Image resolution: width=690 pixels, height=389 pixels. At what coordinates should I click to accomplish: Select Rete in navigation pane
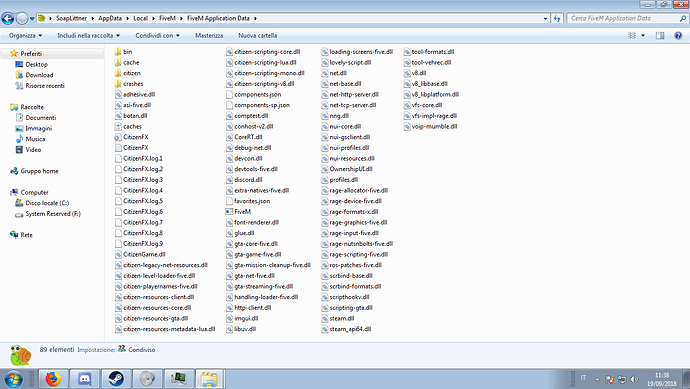[x=26, y=235]
